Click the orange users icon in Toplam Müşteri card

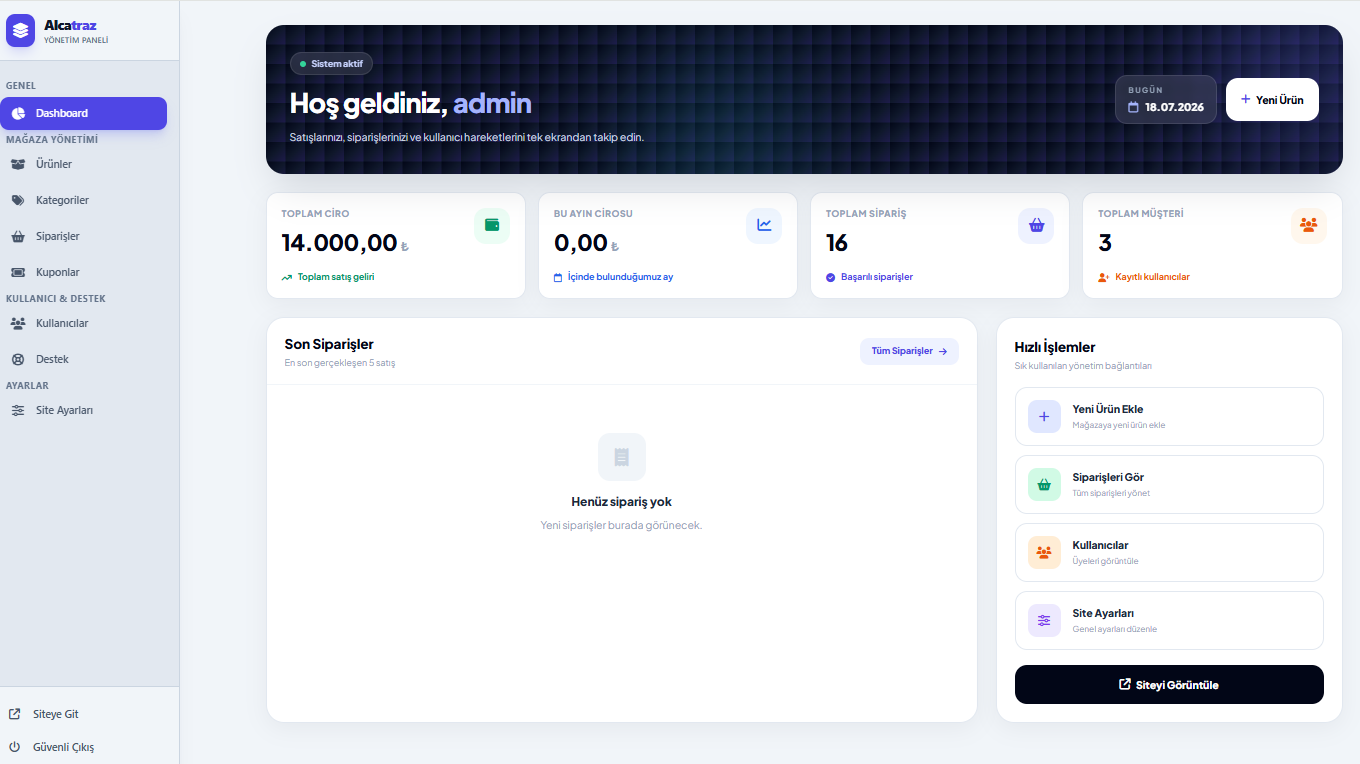(1309, 225)
